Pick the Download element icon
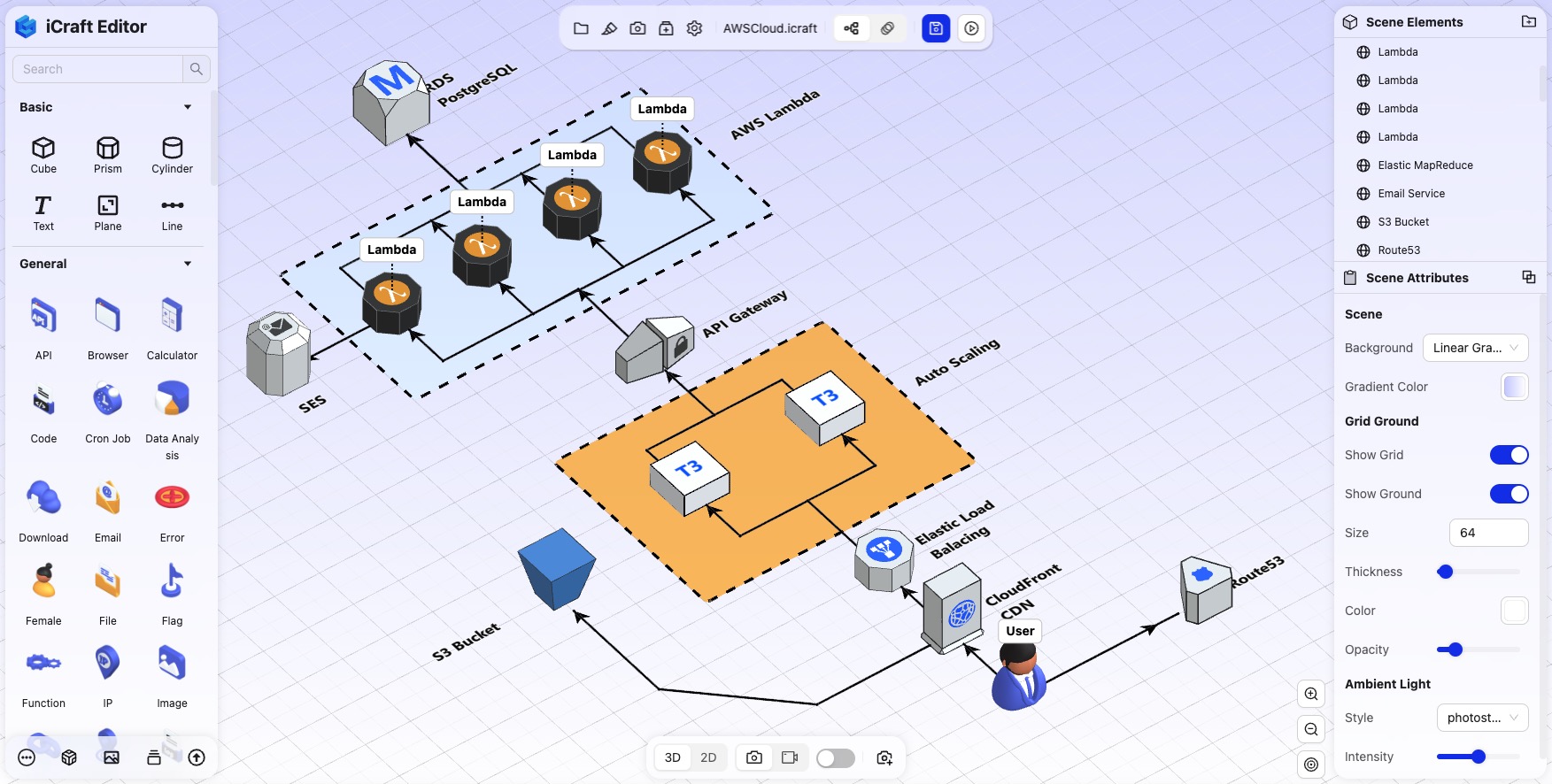Screen dimensions: 1552x784 tap(43, 498)
